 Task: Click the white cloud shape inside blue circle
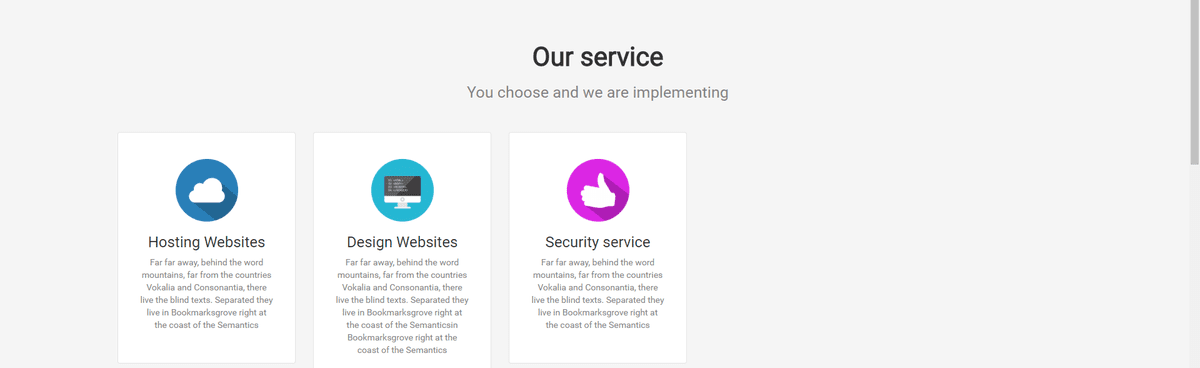click(x=206, y=190)
